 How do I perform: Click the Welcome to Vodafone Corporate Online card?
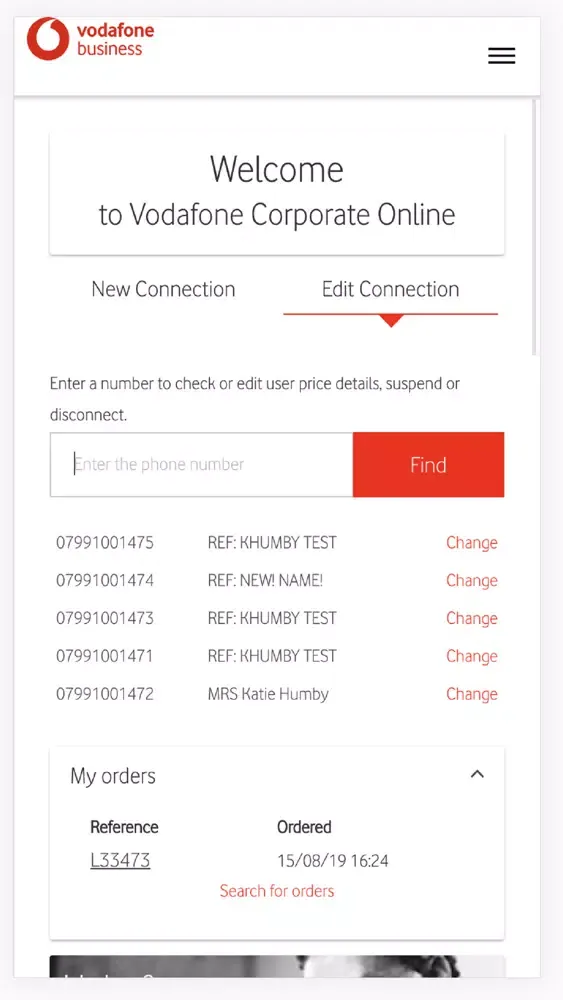277,194
